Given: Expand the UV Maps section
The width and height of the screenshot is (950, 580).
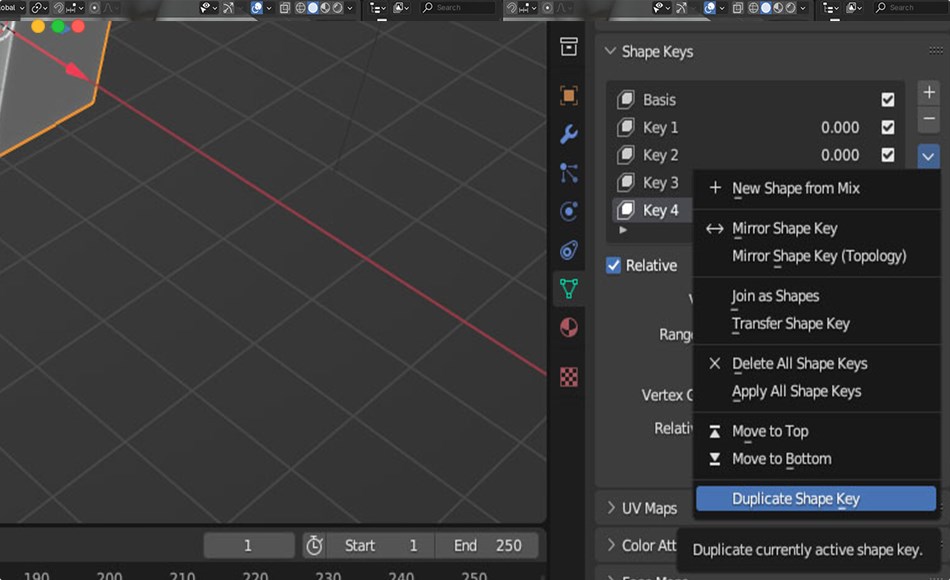Looking at the screenshot, I should point(641,508).
